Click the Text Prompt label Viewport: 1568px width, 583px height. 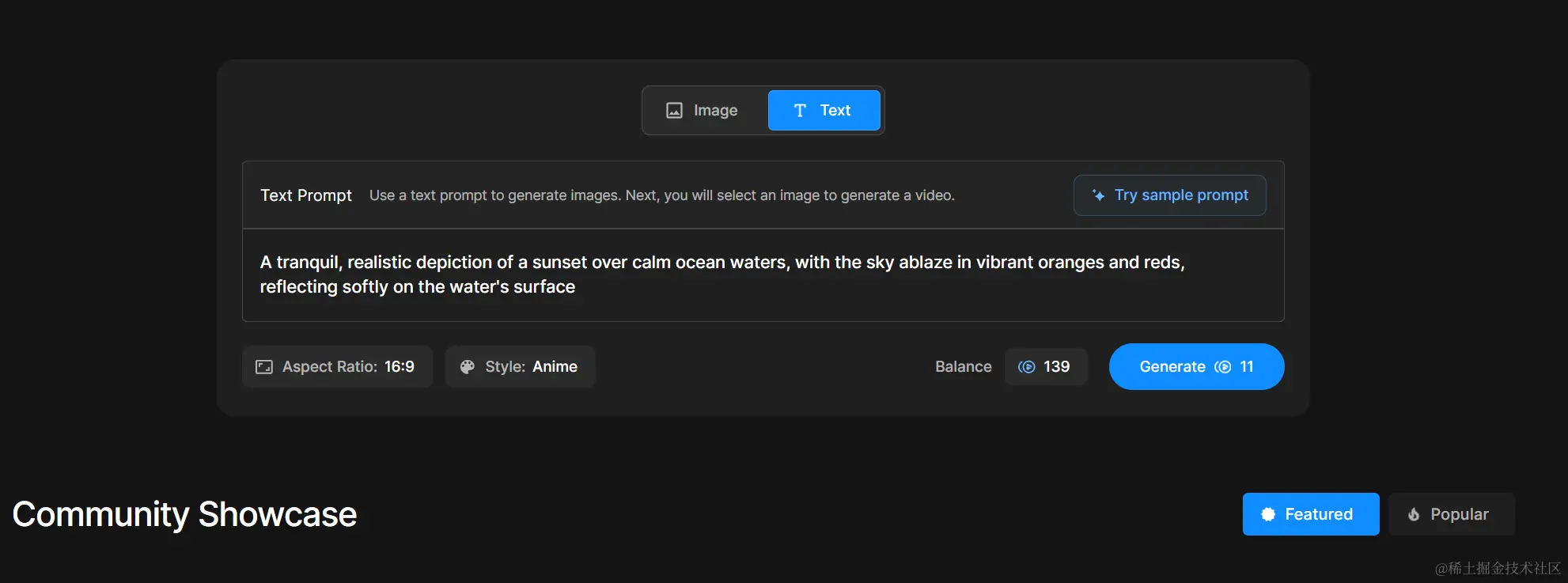306,195
